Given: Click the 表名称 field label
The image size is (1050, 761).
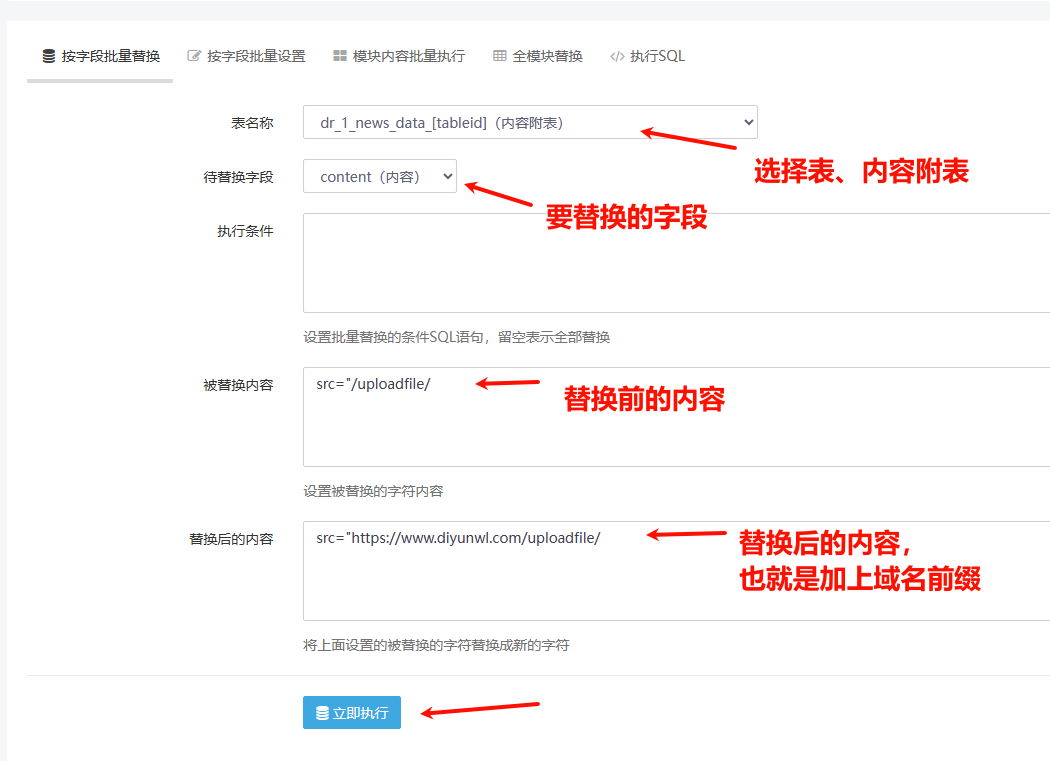Looking at the screenshot, I should point(252,123).
